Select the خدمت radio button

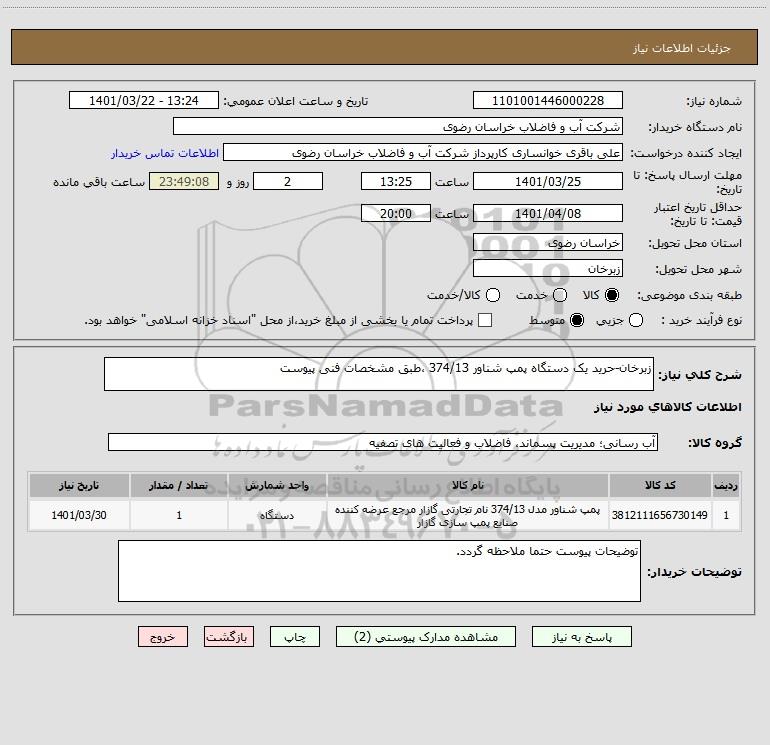click(560, 295)
